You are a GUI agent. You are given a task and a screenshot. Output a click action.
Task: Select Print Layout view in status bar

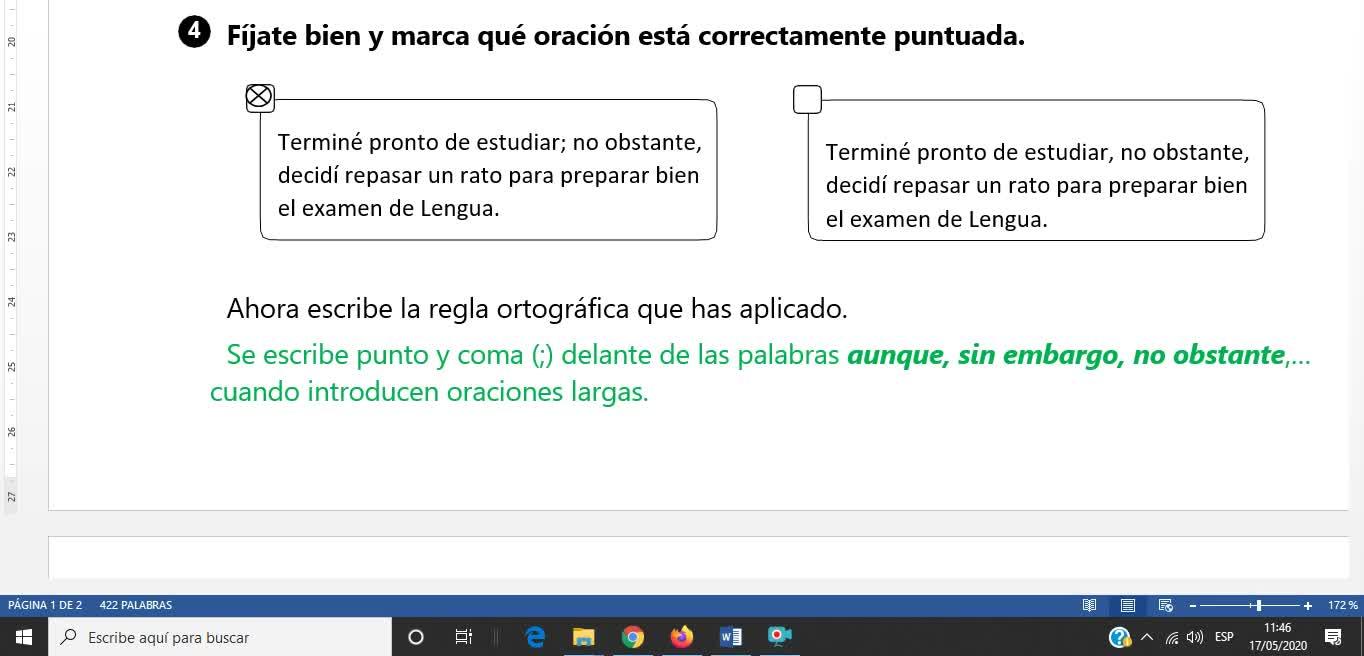coord(1128,605)
